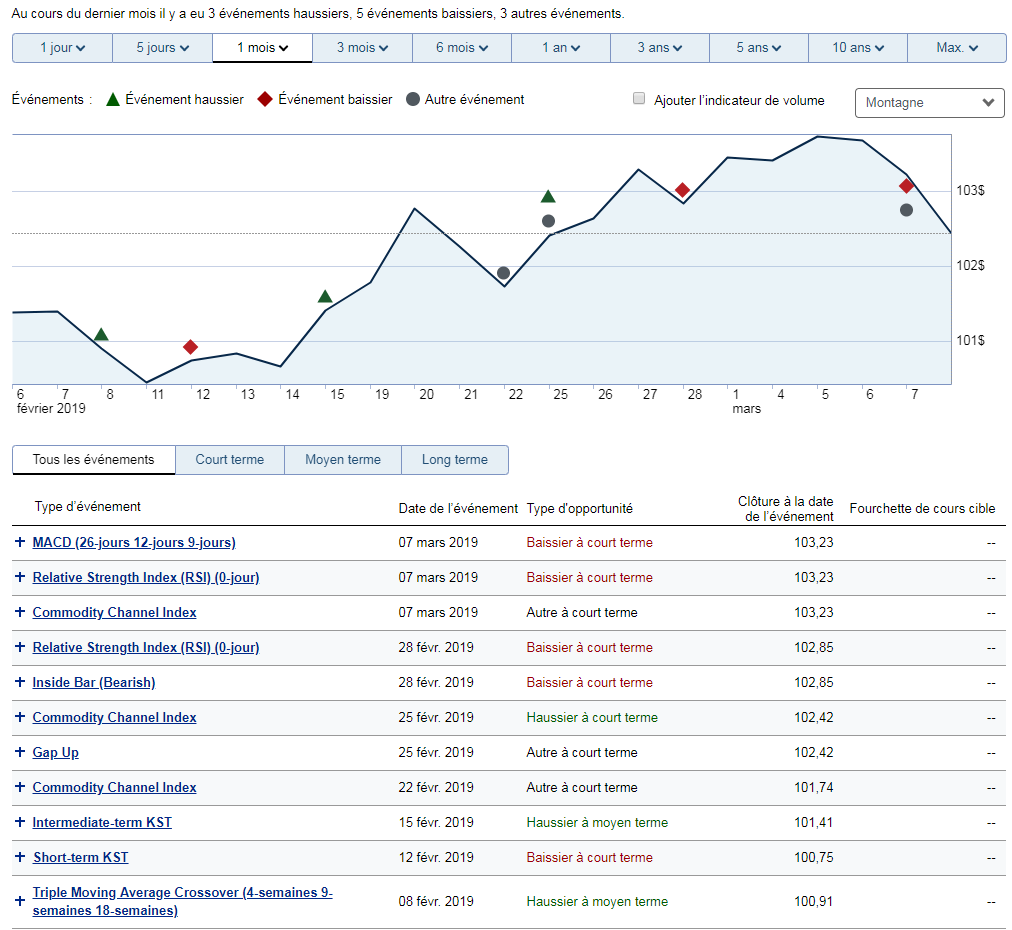This screenshot has width=1012, height=930.
Task: Open the Commodity Channel Index link dated 25 févr.
Action: [x=114, y=716]
